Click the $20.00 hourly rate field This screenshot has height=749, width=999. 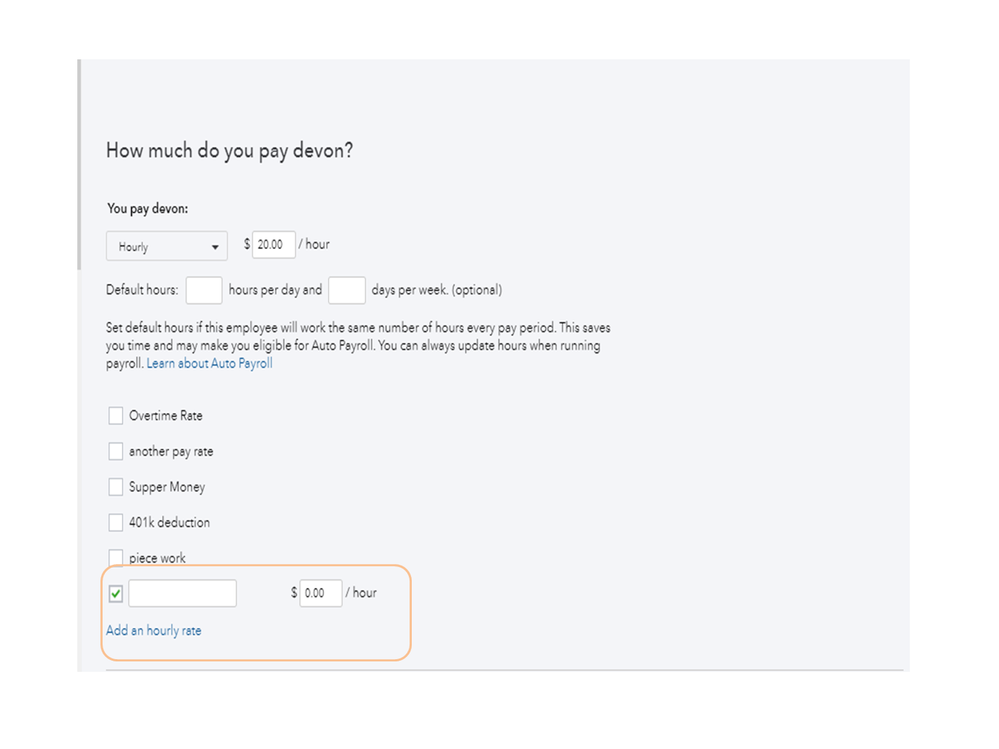point(273,244)
